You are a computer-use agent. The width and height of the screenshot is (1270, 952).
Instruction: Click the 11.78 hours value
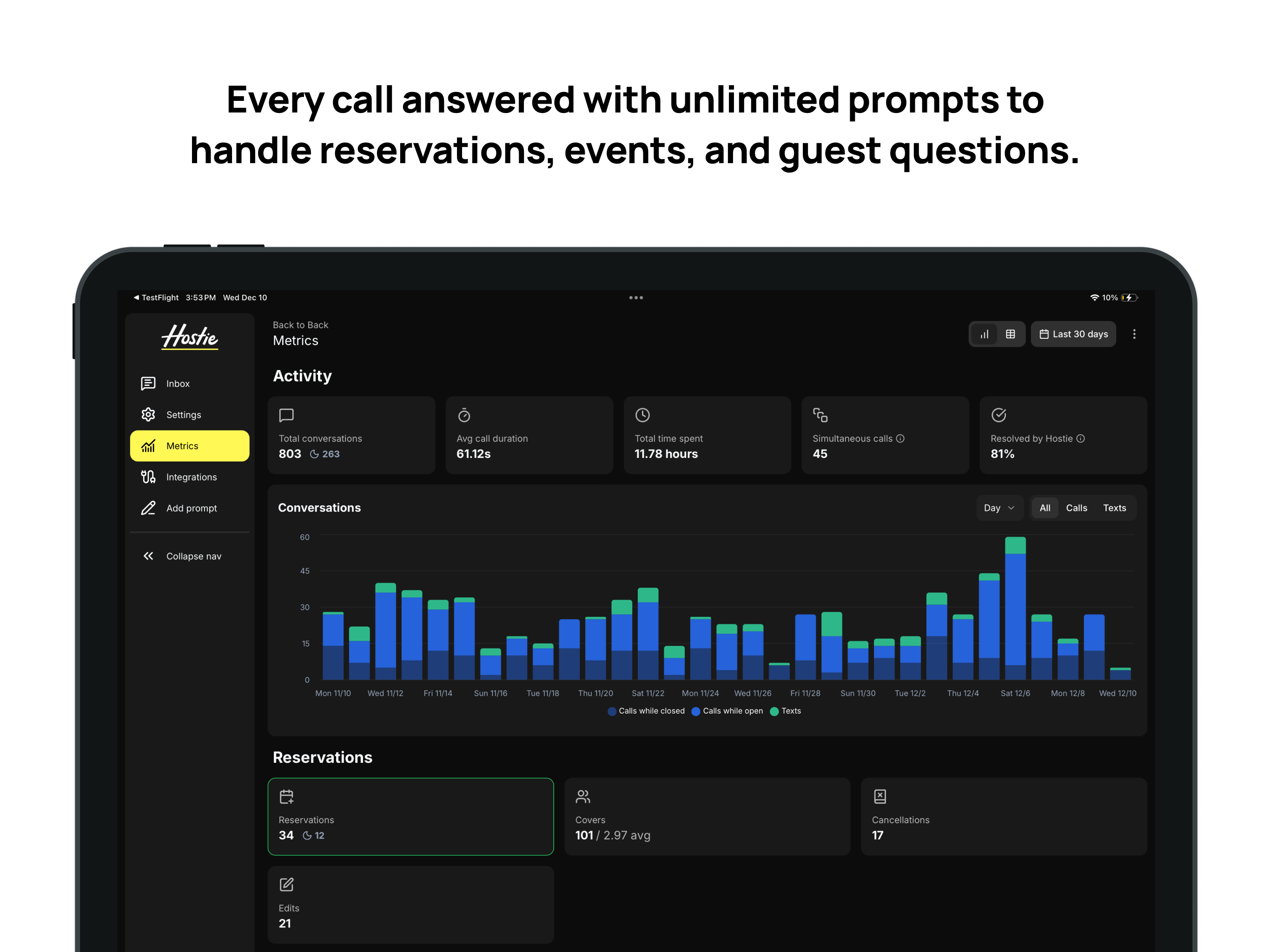click(666, 454)
